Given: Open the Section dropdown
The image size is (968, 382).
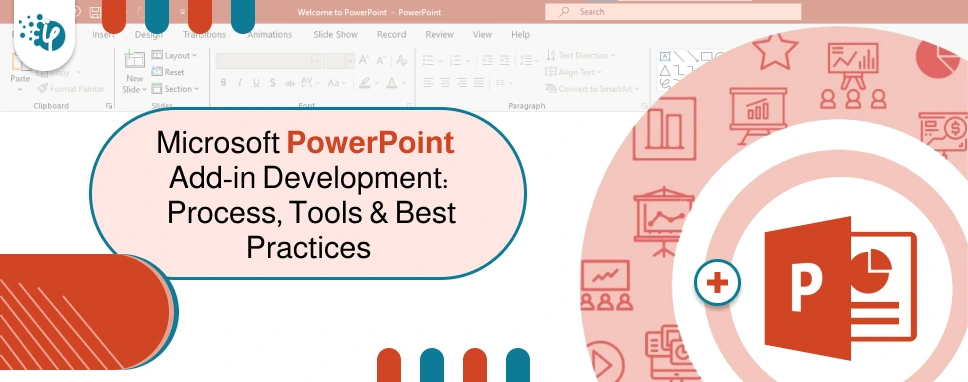Looking at the screenshot, I should click(x=175, y=89).
